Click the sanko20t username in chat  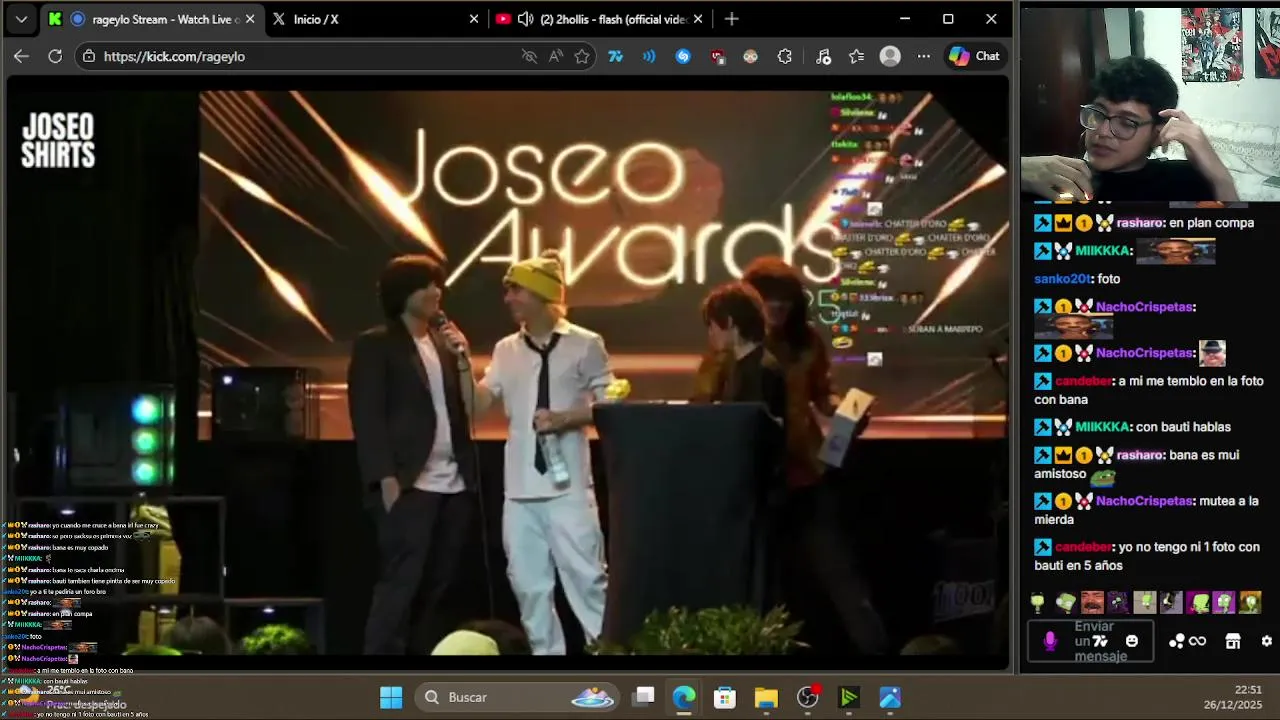pyautogui.click(x=1063, y=279)
